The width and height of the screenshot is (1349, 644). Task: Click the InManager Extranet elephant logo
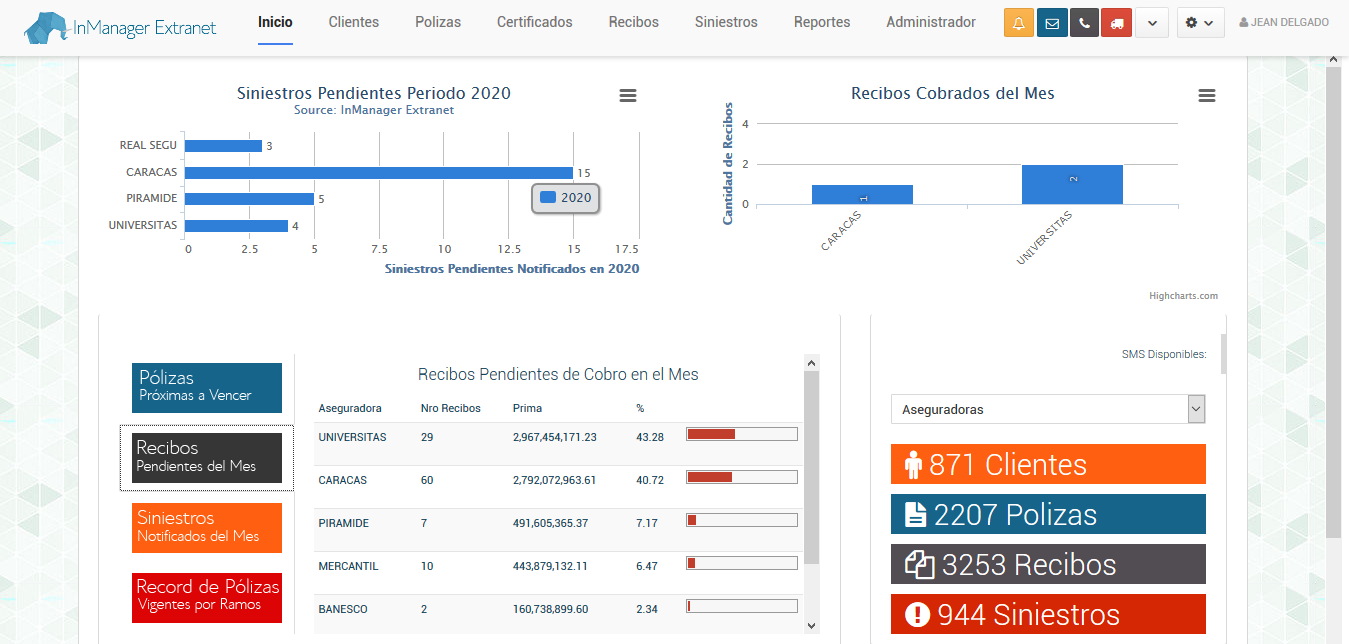(x=120, y=27)
